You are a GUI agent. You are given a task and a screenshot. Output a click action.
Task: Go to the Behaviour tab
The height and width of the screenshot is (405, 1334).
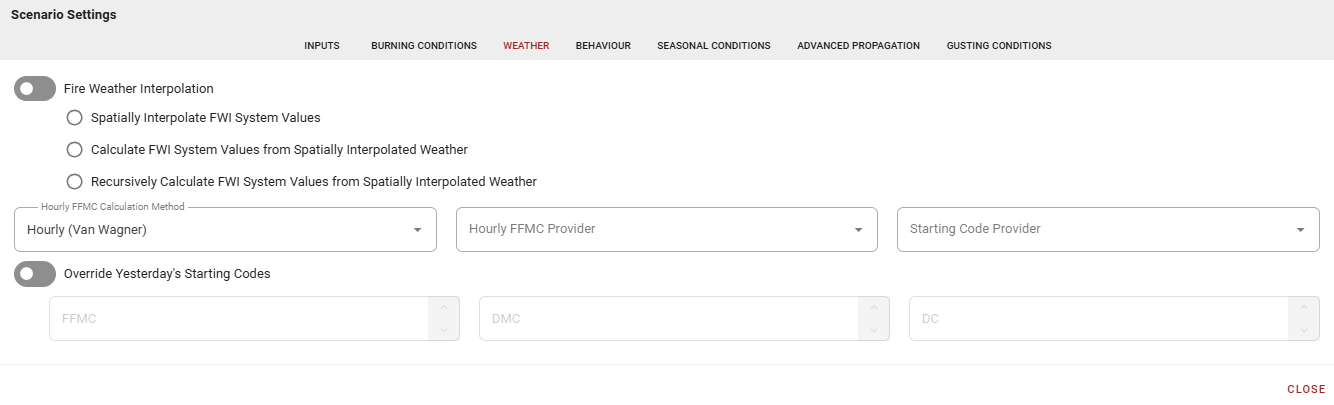click(x=603, y=46)
